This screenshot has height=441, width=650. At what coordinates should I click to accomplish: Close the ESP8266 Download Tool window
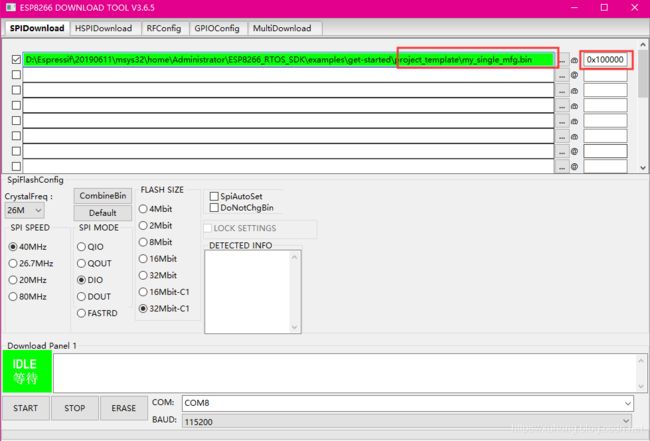(x=635, y=7)
